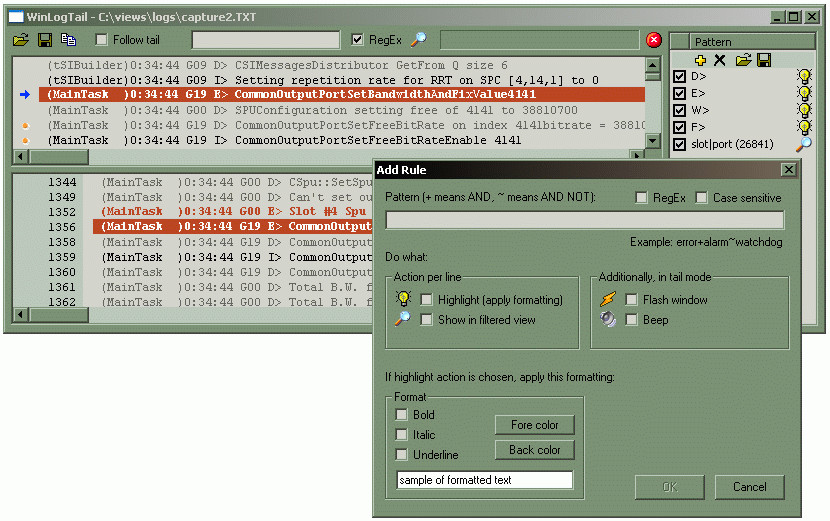Enable the Follow tail checkbox
This screenshot has height=521, width=830.
tap(102, 40)
